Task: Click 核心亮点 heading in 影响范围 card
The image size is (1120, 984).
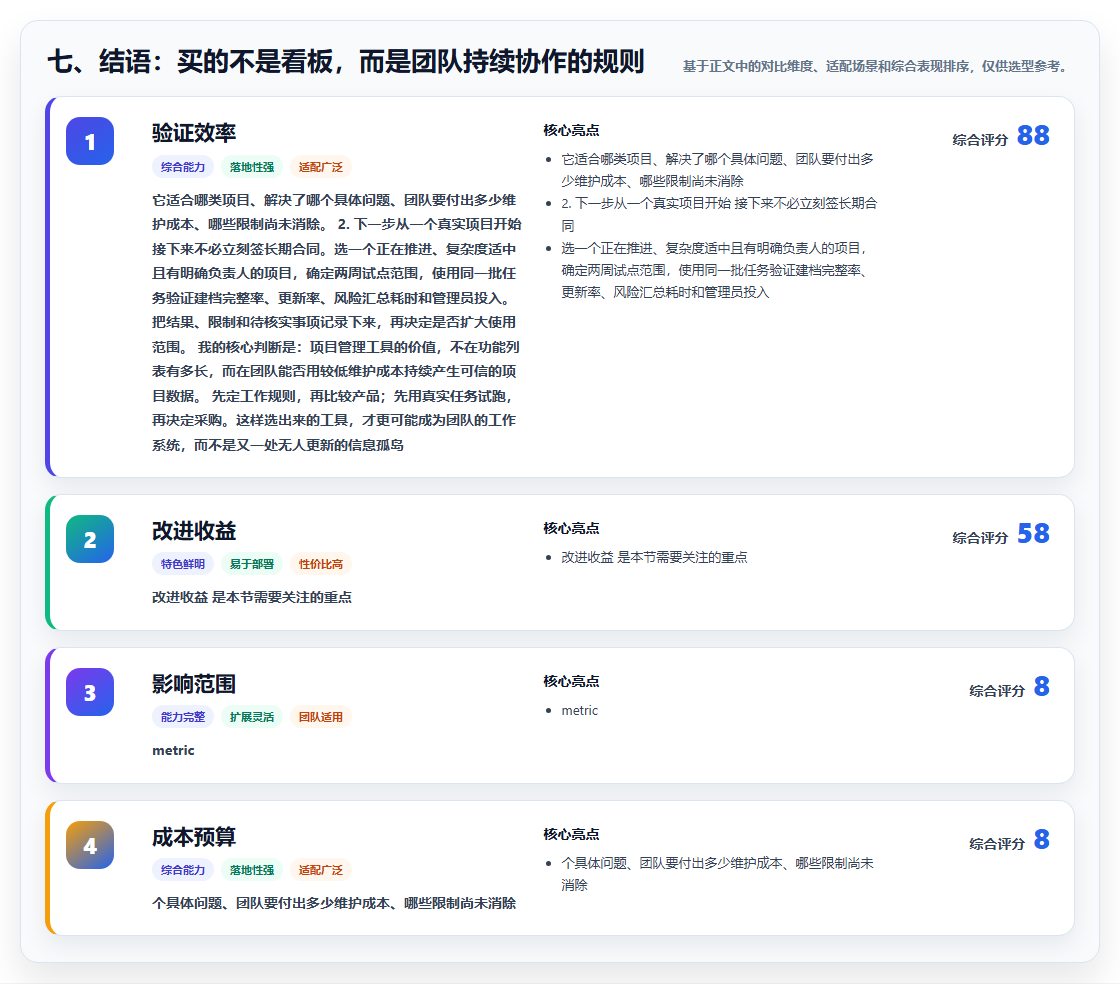Action: tap(571, 681)
